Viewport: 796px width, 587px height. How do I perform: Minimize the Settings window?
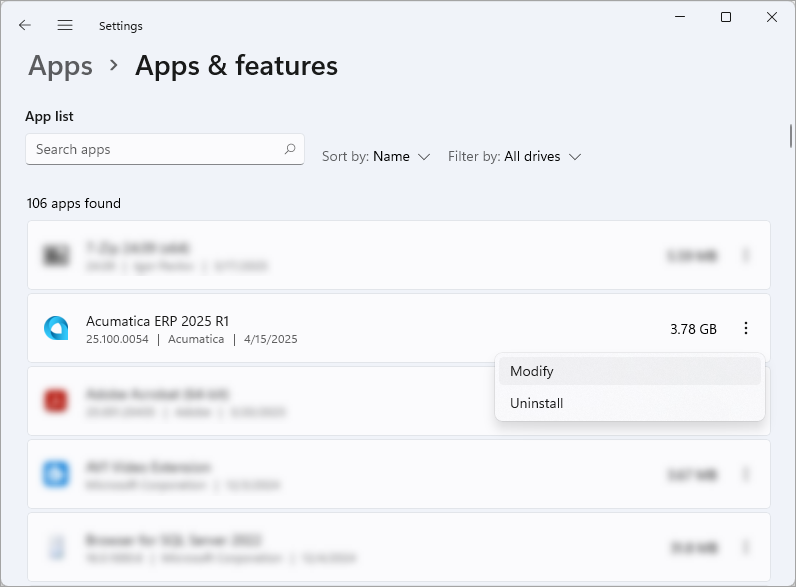point(680,17)
